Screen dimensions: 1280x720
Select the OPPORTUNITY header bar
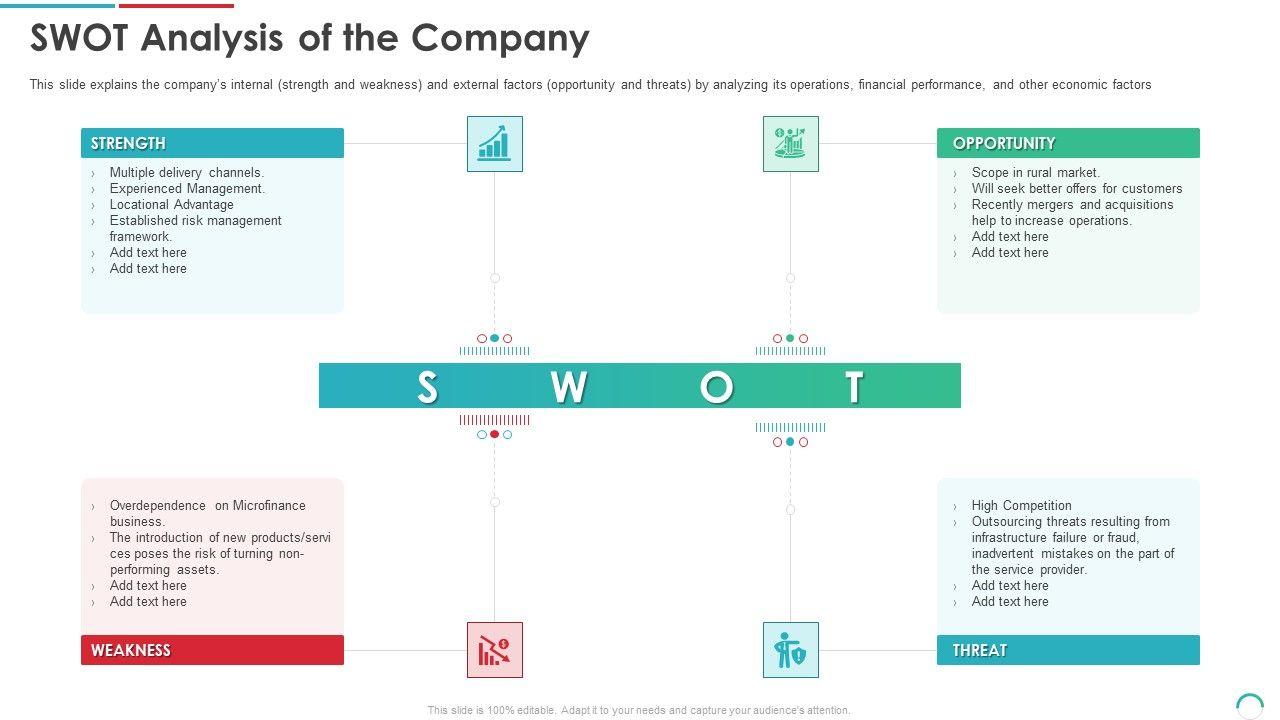pyautogui.click(x=1068, y=143)
